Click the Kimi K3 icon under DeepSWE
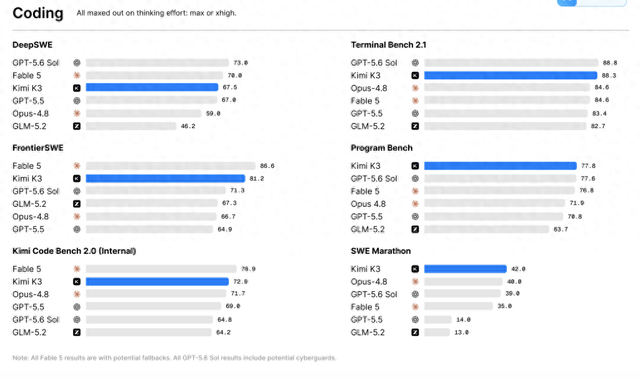This screenshot has height=377, width=640. (x=77, y=88)
